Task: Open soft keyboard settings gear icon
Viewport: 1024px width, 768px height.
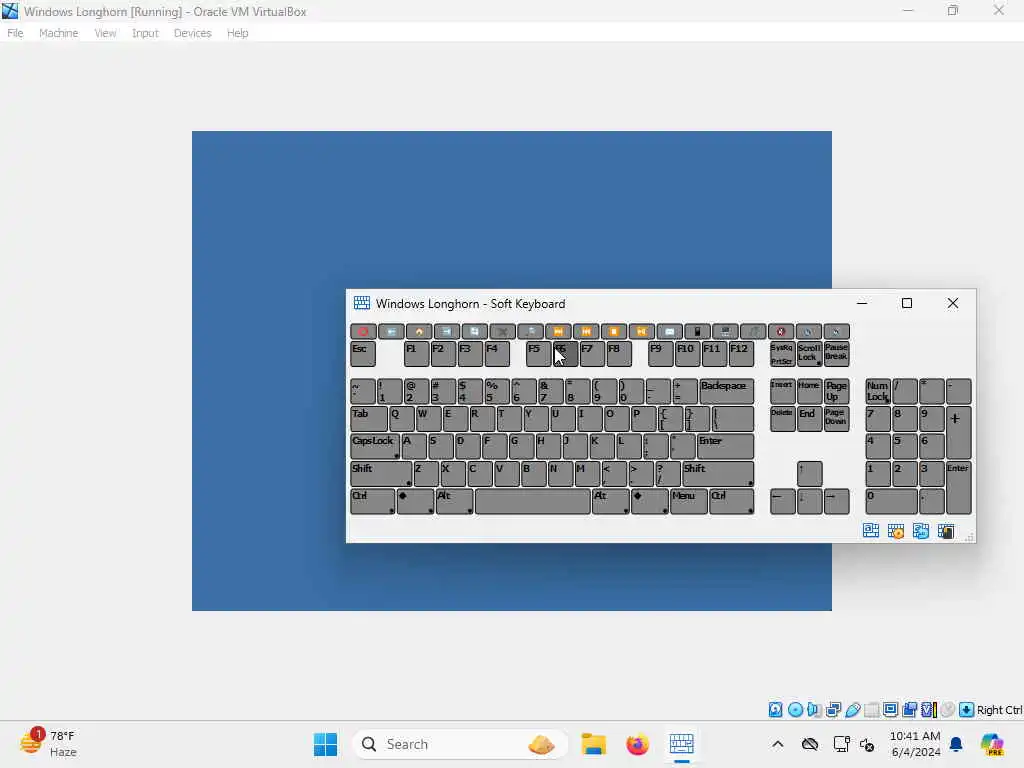Action: (x=896, y=531)
